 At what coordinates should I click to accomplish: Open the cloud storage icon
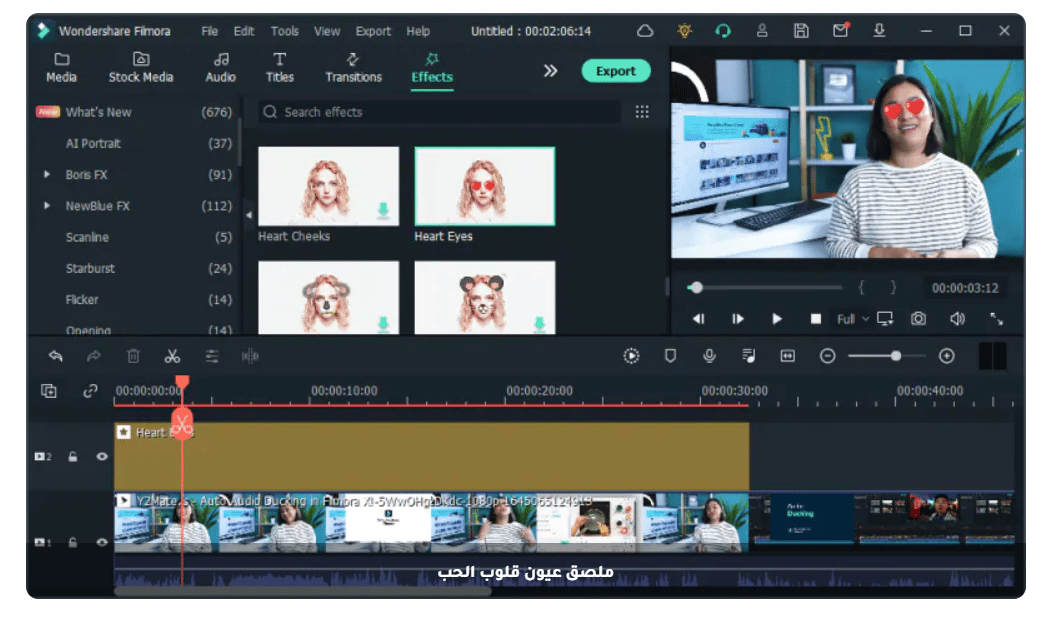[644, 31]
